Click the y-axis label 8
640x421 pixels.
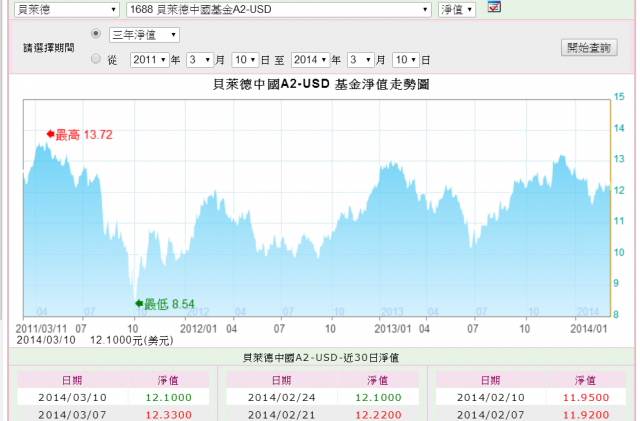[x=616, y=314]
